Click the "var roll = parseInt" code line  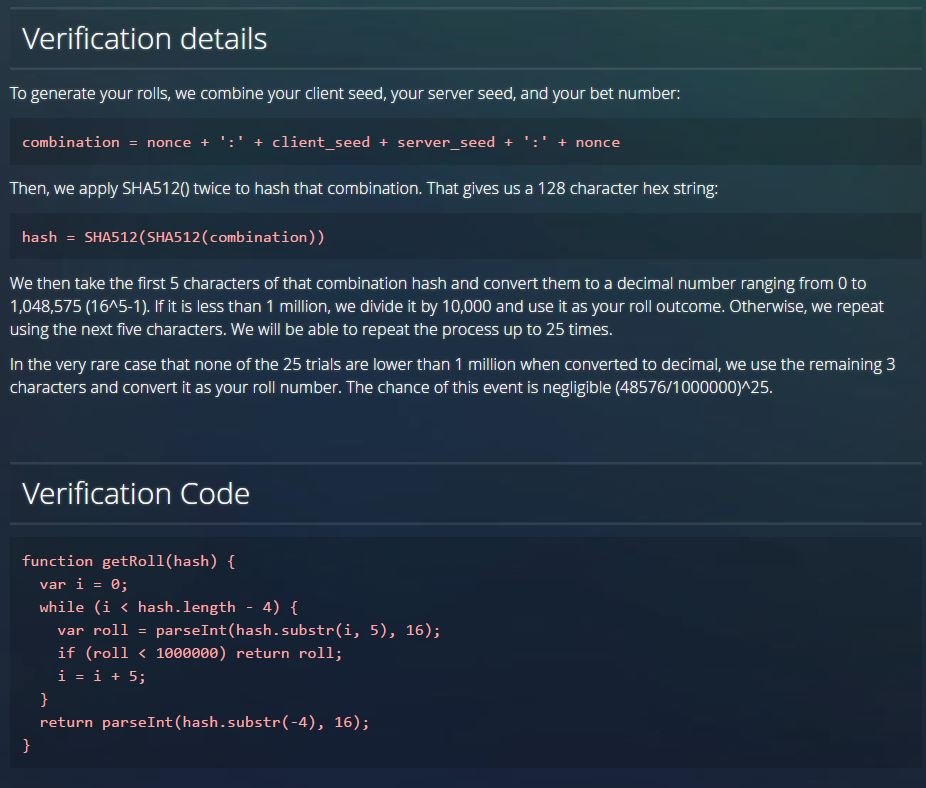(x=248, y=630)
